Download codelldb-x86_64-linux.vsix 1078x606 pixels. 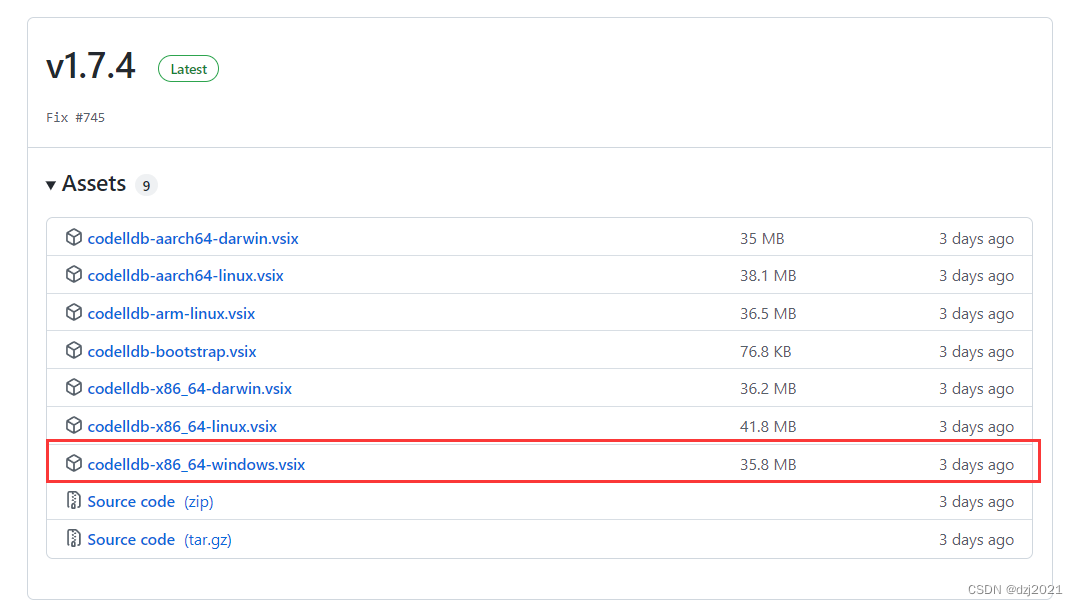tap(183, 426)
